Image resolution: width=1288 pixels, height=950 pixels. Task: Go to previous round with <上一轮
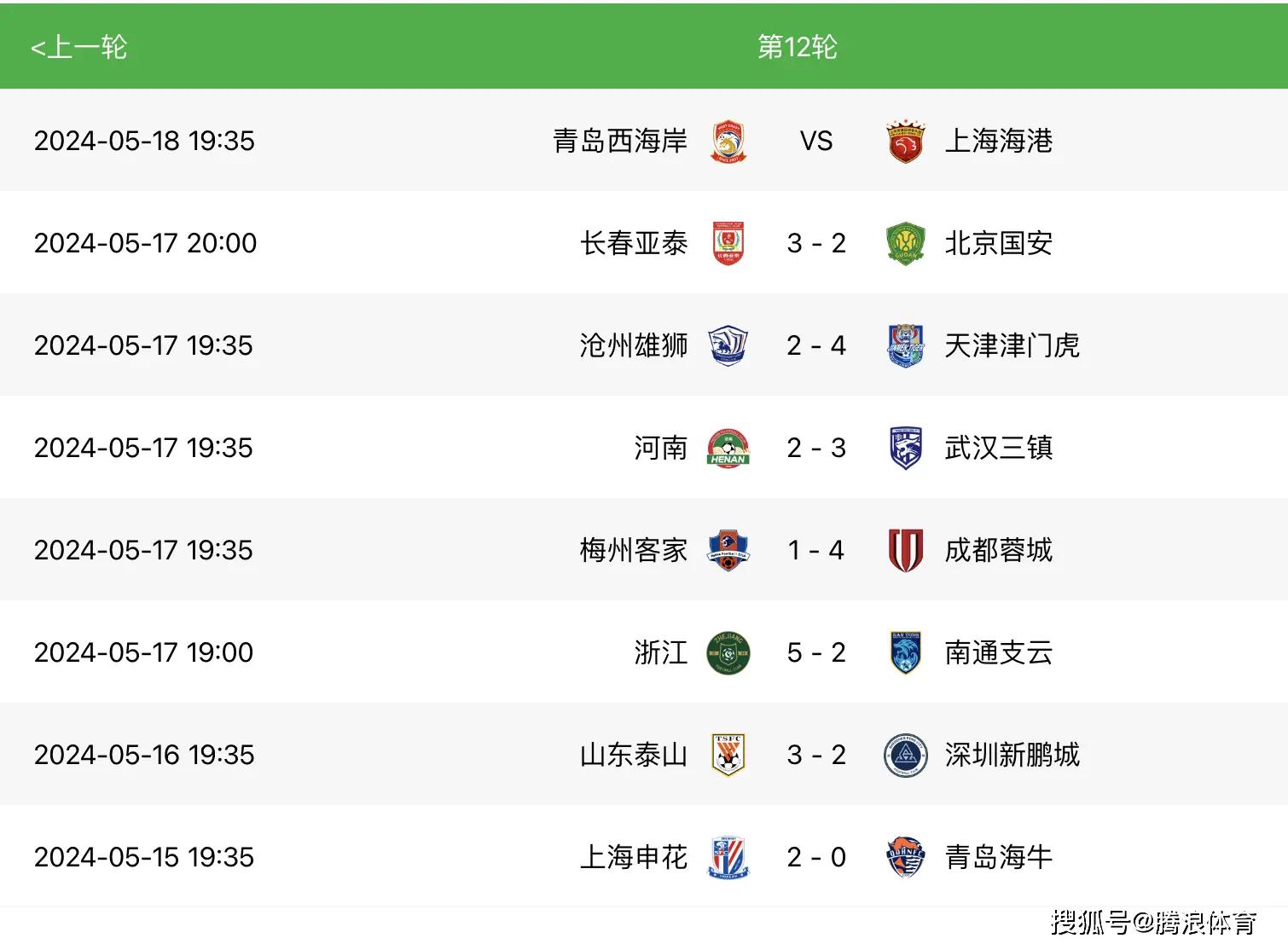coord(78,47)
